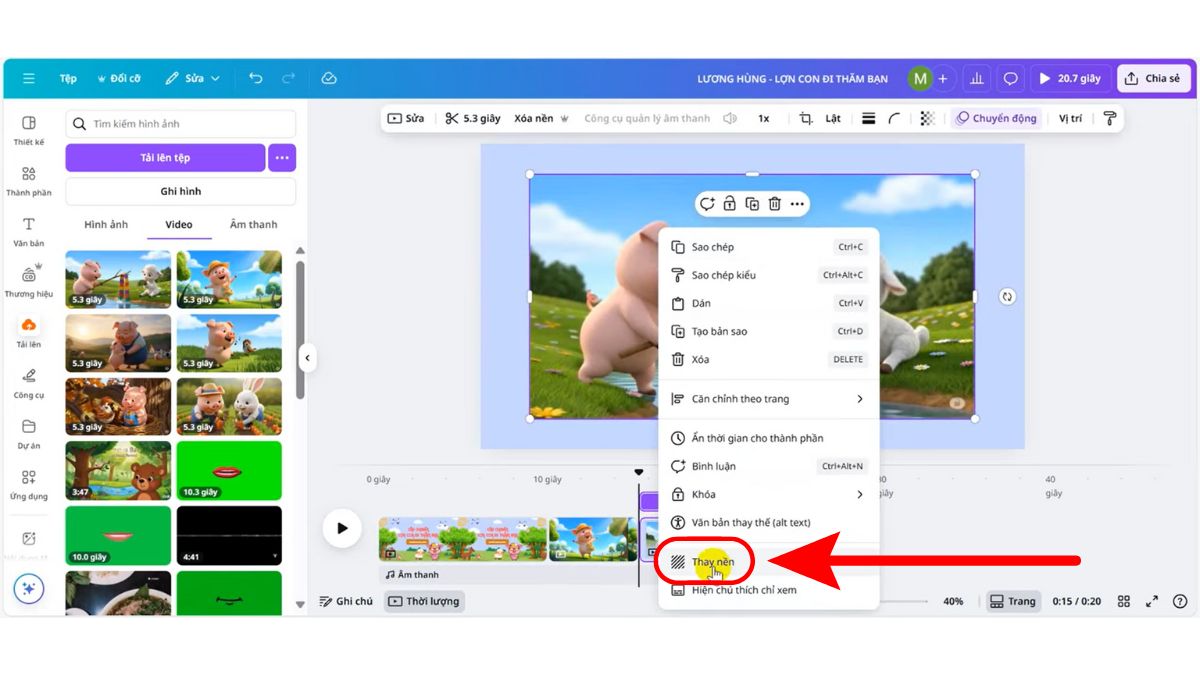Switch to the Âm thanh tab
1200x675 pixels.
point(253,224)
